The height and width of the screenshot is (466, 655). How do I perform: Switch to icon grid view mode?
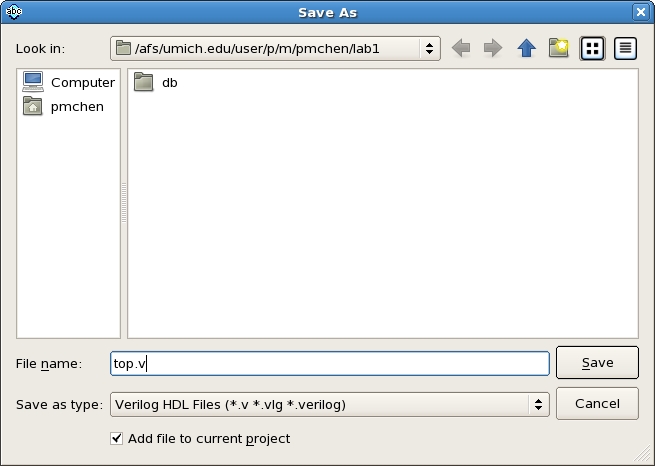point(592,48)
